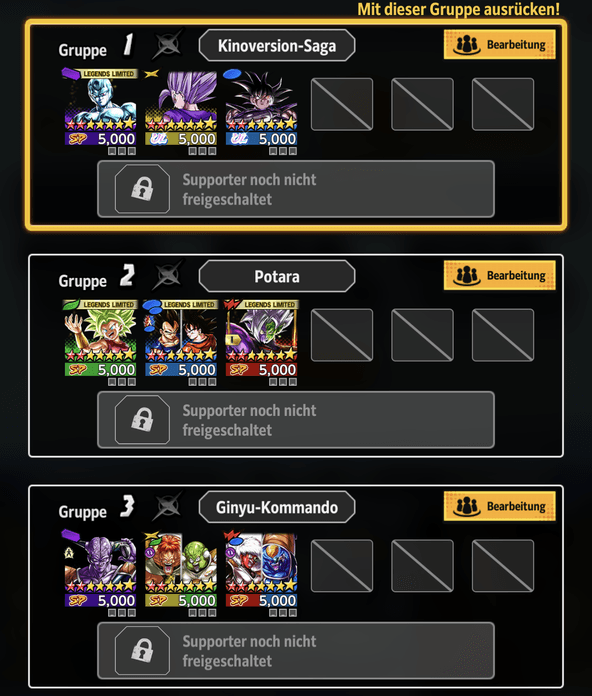Screen dimensions: 592x696
Task: Toggle the crossed-swords icon next to Gruppe 1
Action: (168, 44)
